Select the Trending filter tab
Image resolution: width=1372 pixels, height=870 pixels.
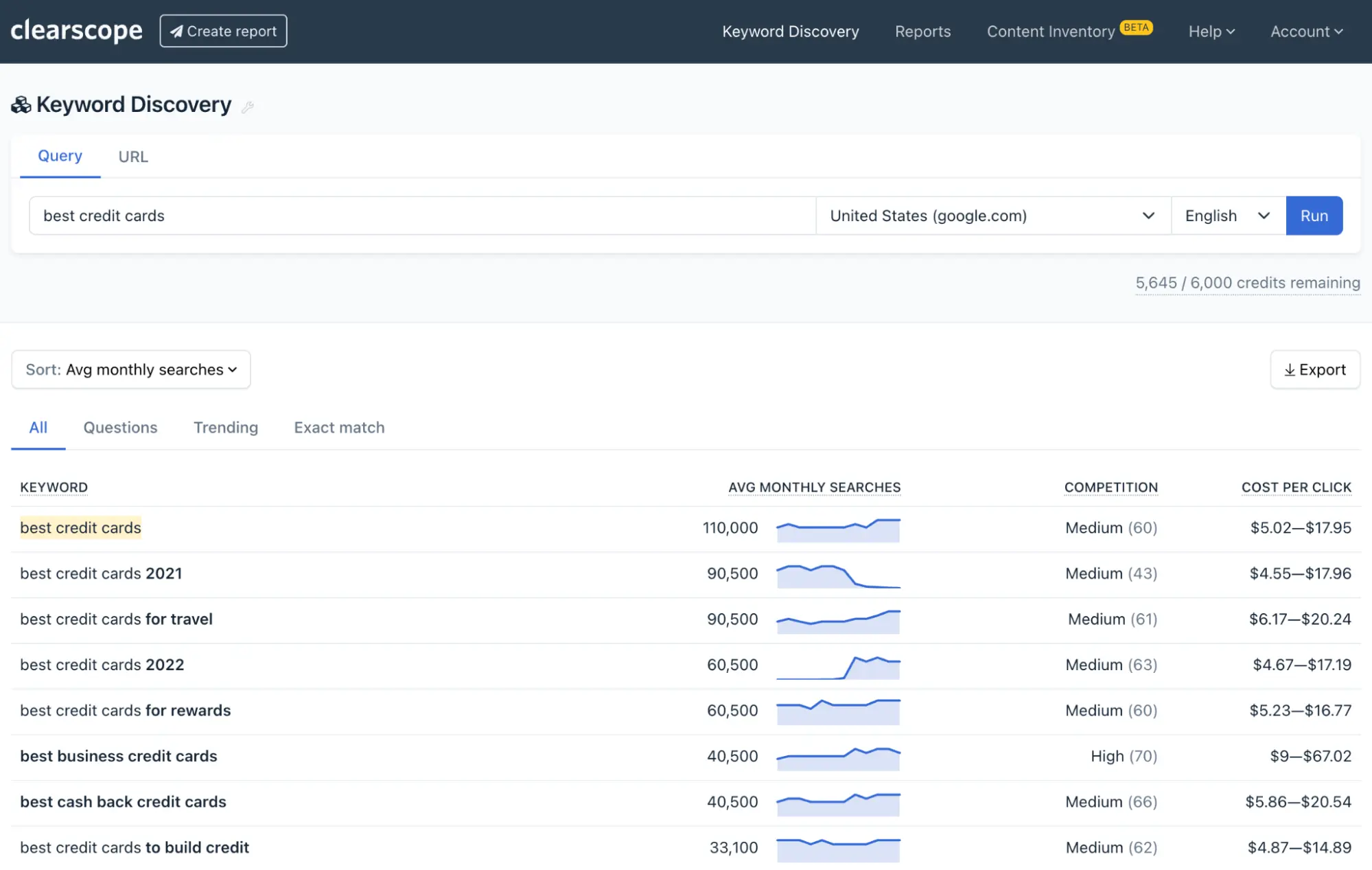[226, 427]
